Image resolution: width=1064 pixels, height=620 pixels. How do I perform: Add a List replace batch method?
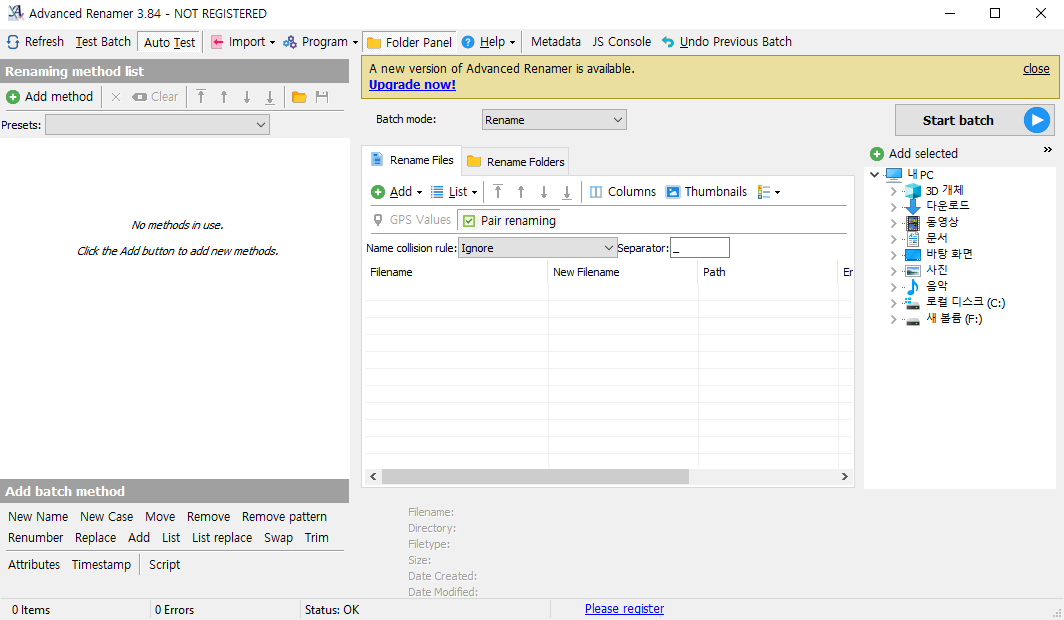coord(222,538)
